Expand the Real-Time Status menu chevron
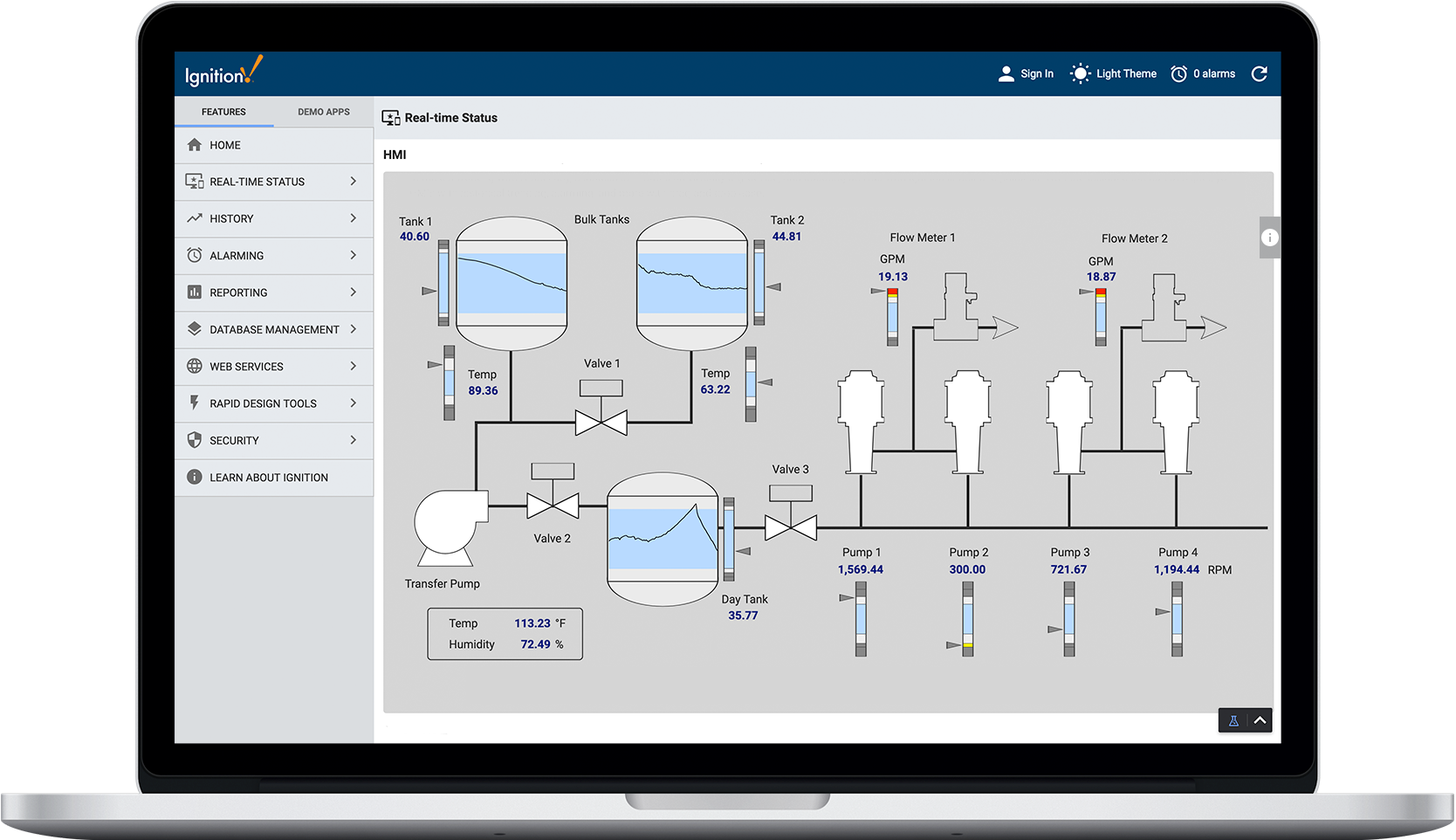1456x840 pixels. click(354, 182)
